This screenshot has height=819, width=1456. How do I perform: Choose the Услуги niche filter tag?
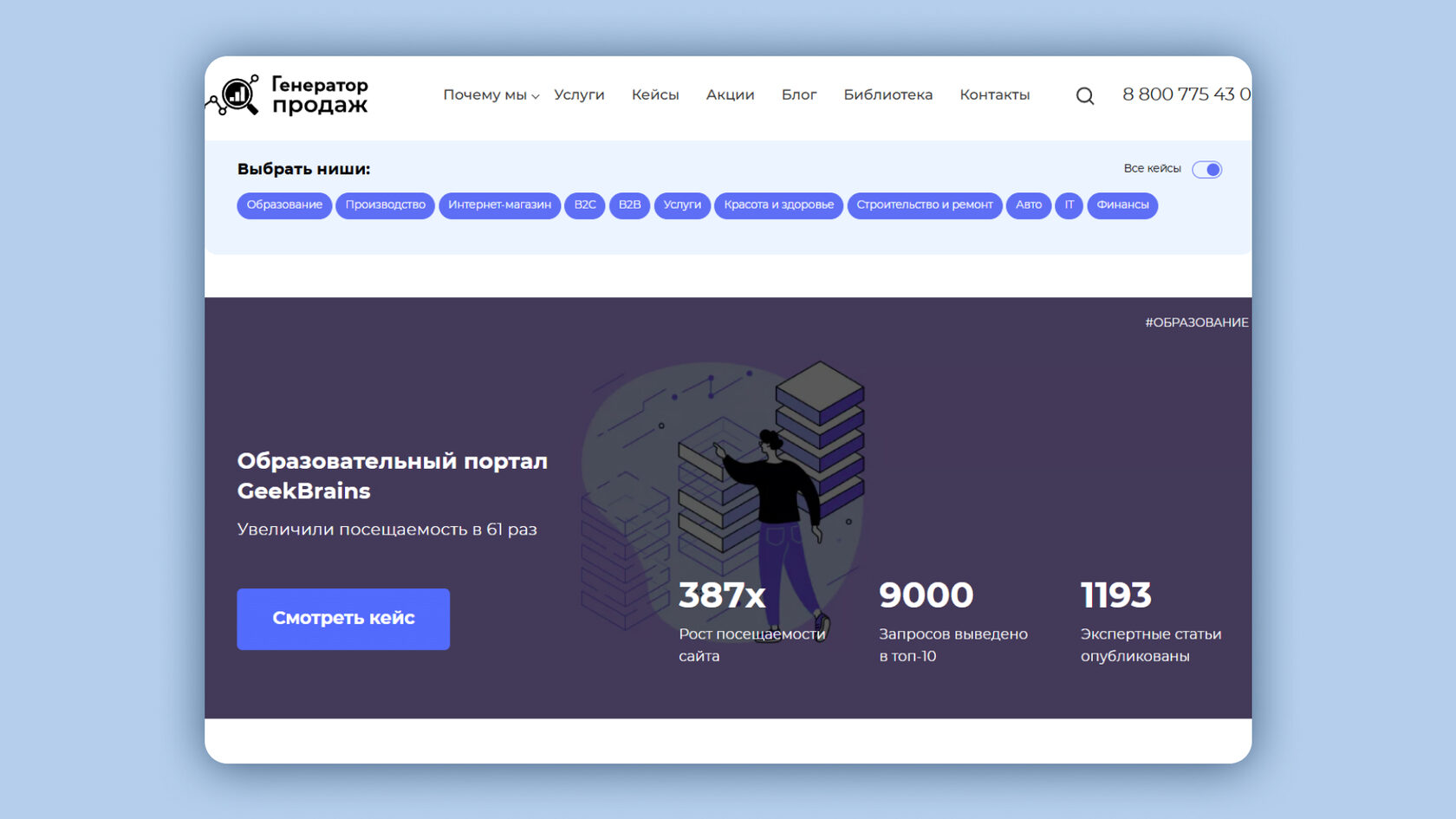pyautogui.click(x=682, y=205)
